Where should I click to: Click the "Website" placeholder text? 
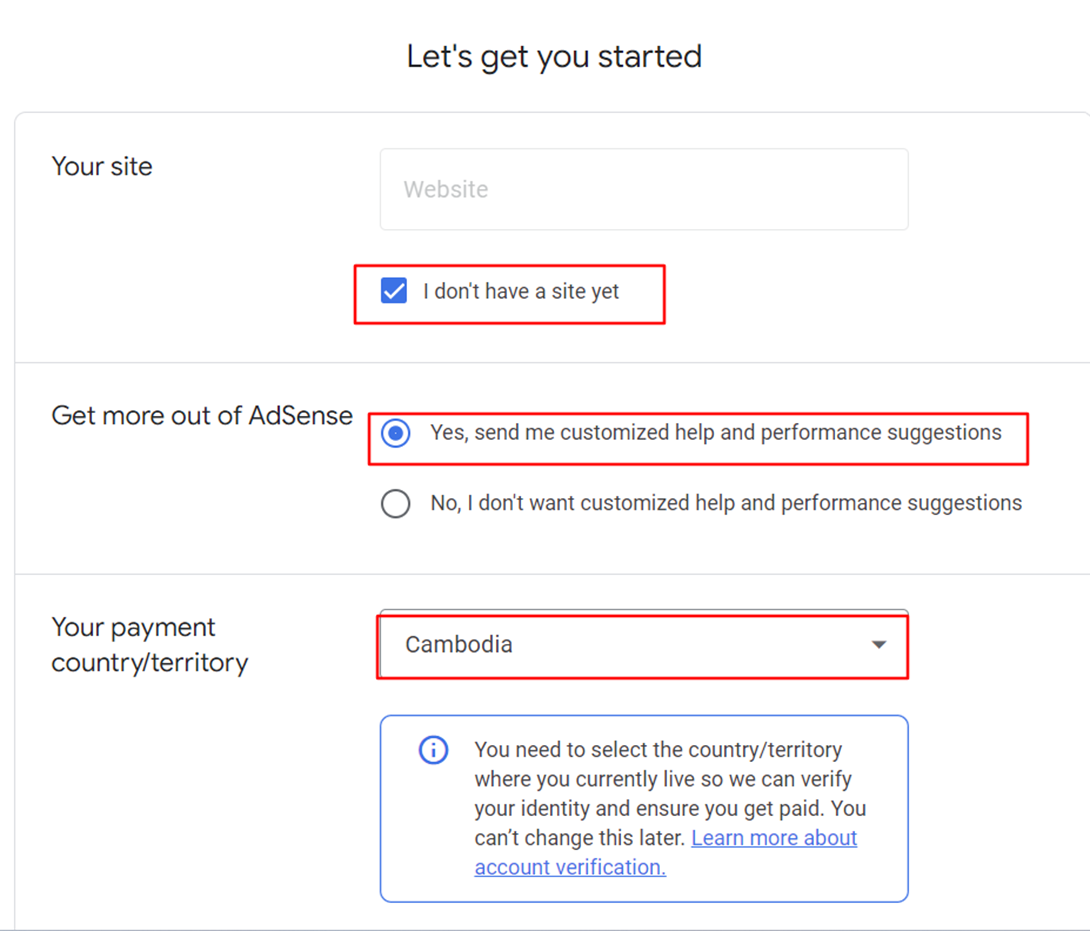(446, 189)
